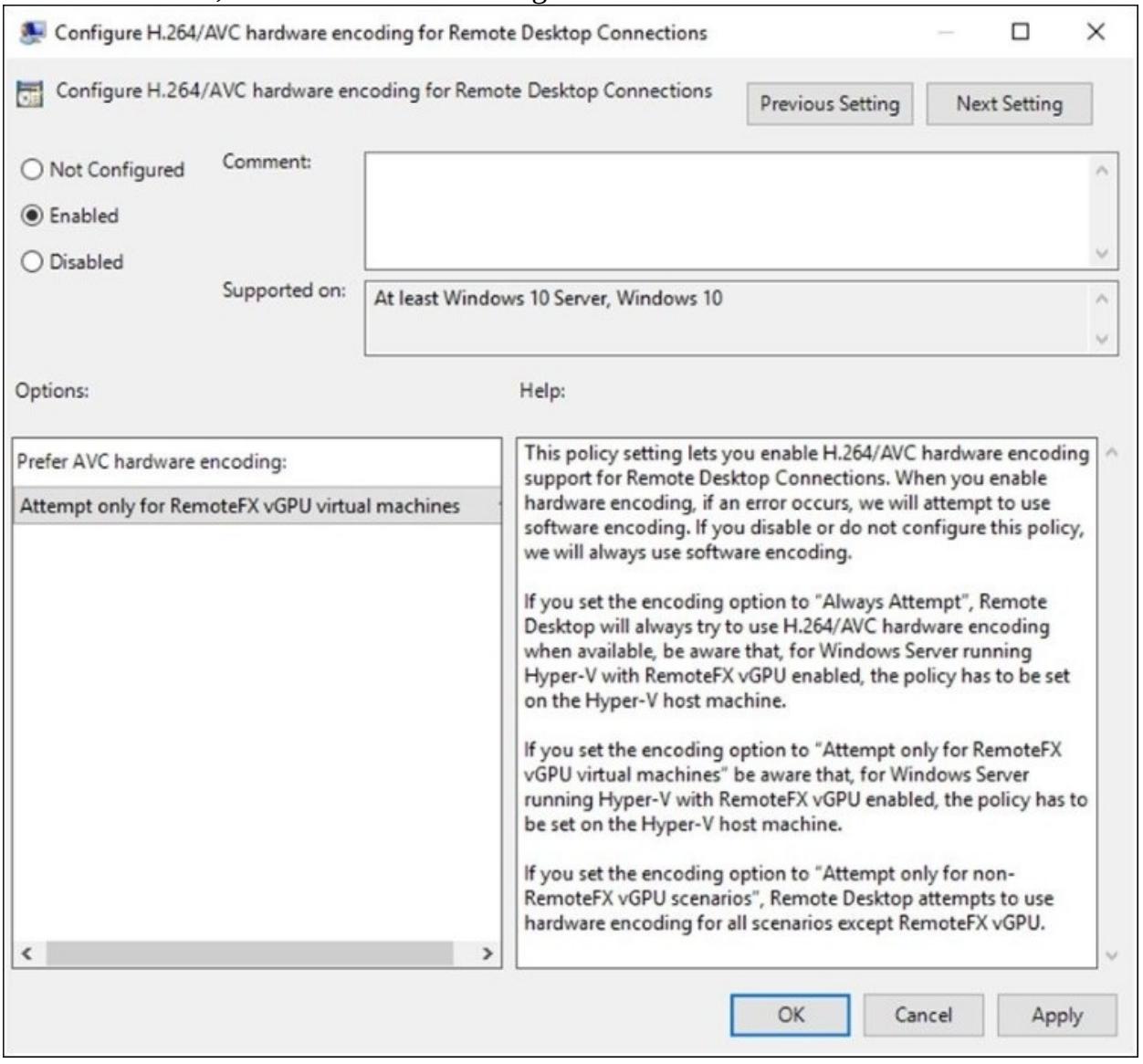
Task: Go to Next Setting
Action: (1009, 104)
